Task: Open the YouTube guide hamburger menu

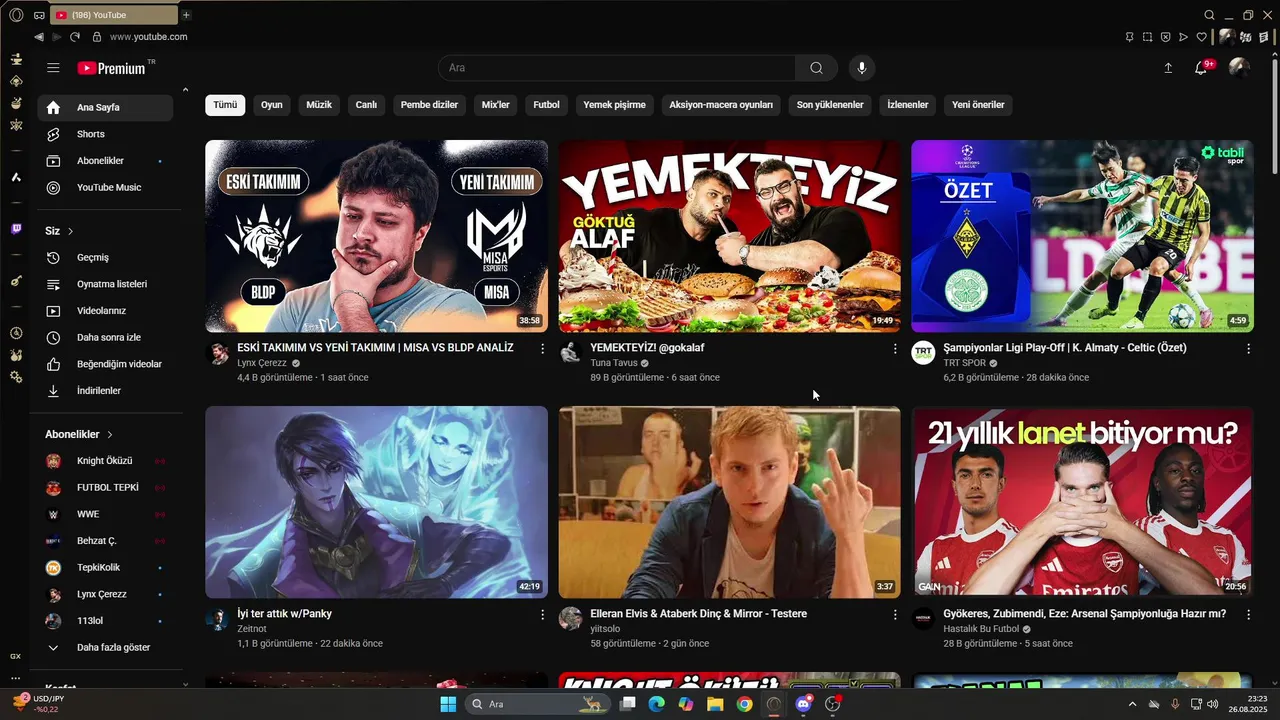Action: click(53, 68)
